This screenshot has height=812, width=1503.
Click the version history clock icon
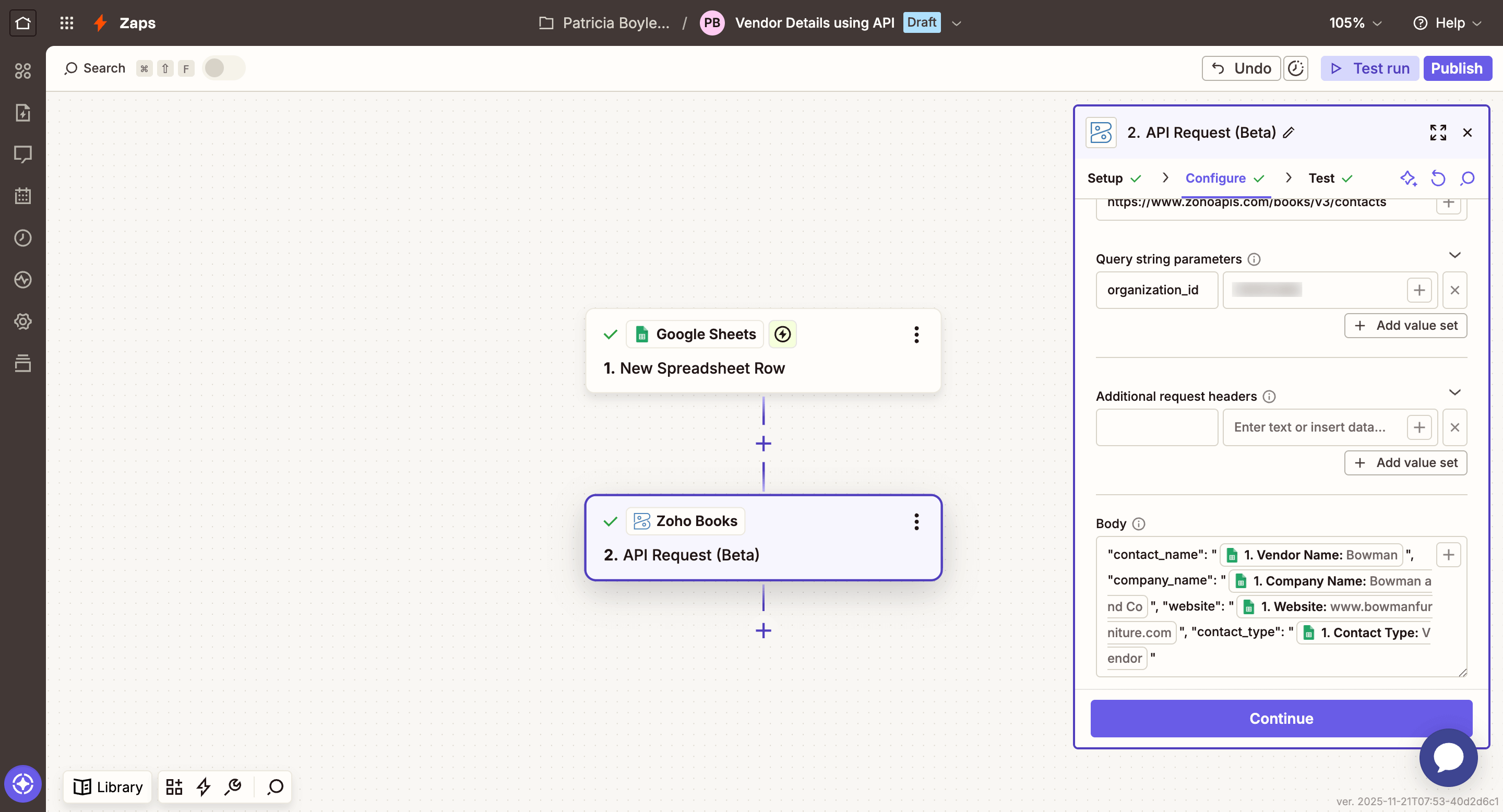pos(1295,68)
